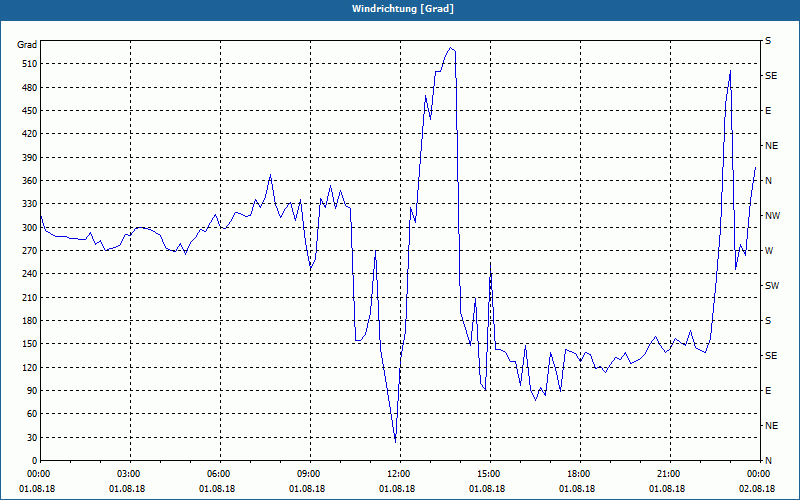This screenshot has width=800, height=500.
Task: Select the y-axis value 240
Action: (30, 274)
